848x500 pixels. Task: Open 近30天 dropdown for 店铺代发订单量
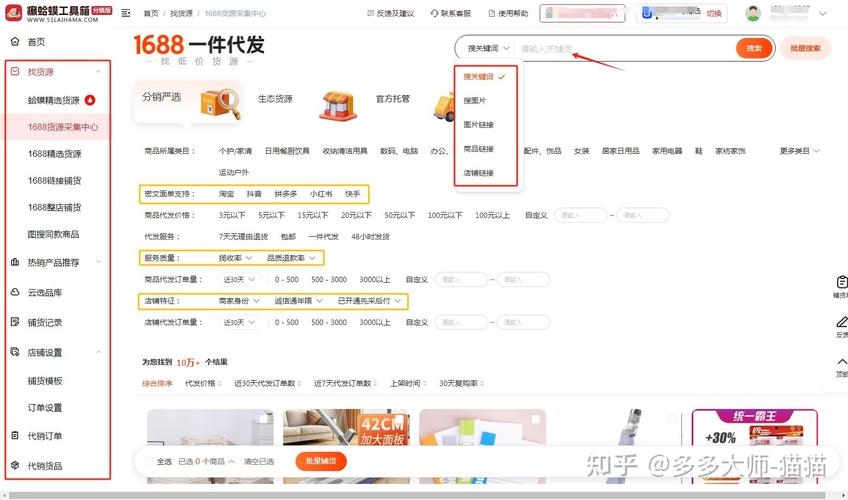(238, 322)
